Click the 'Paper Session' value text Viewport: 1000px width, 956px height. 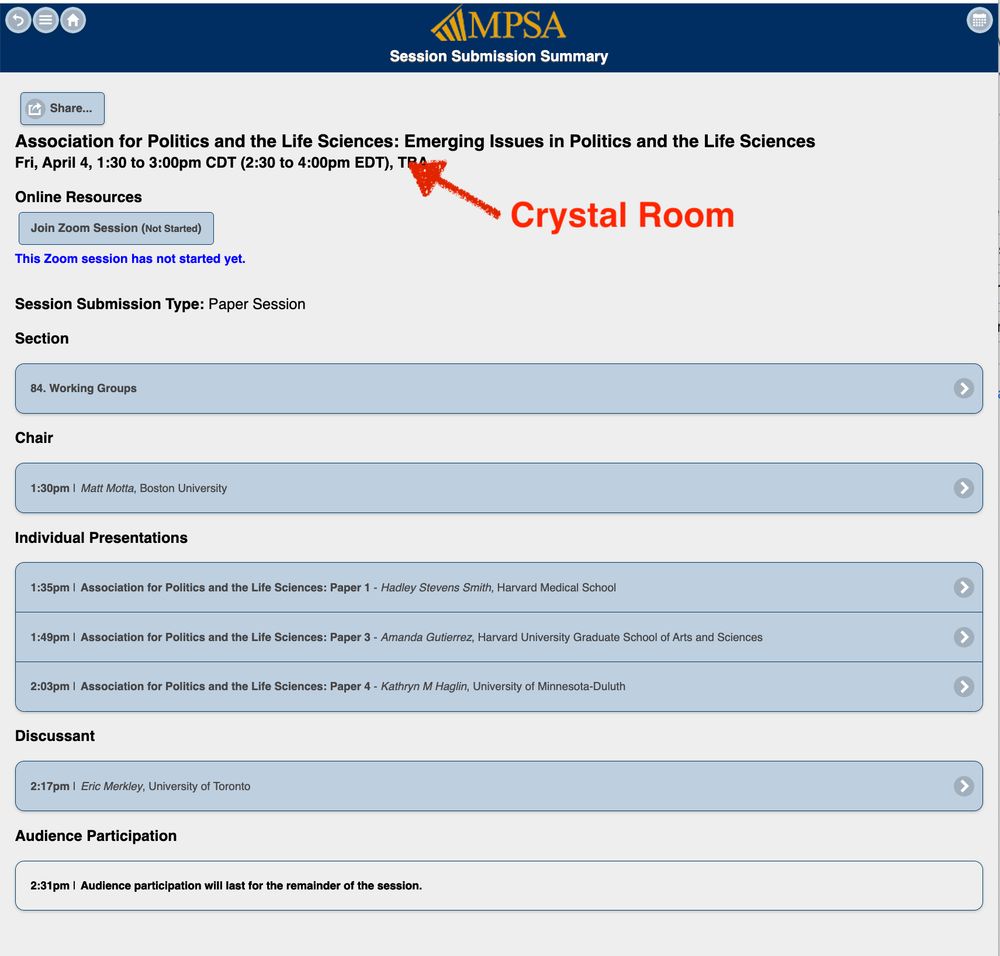(x=257, y=304)
